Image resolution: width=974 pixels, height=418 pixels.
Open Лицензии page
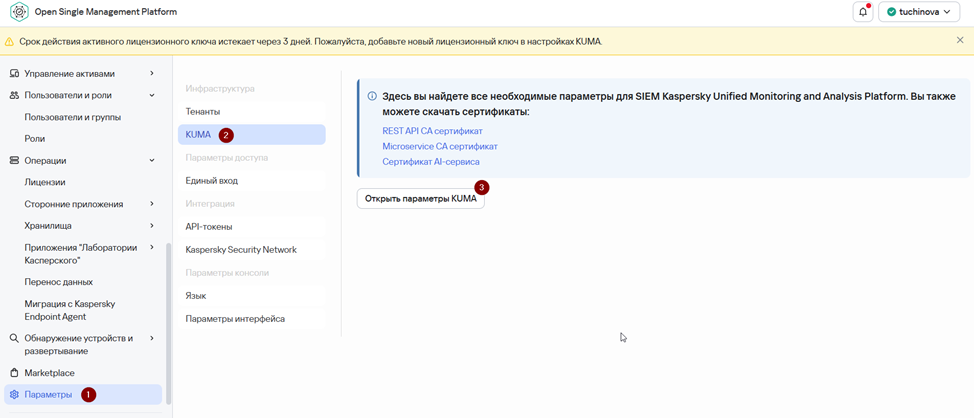(x=45, y=182)
